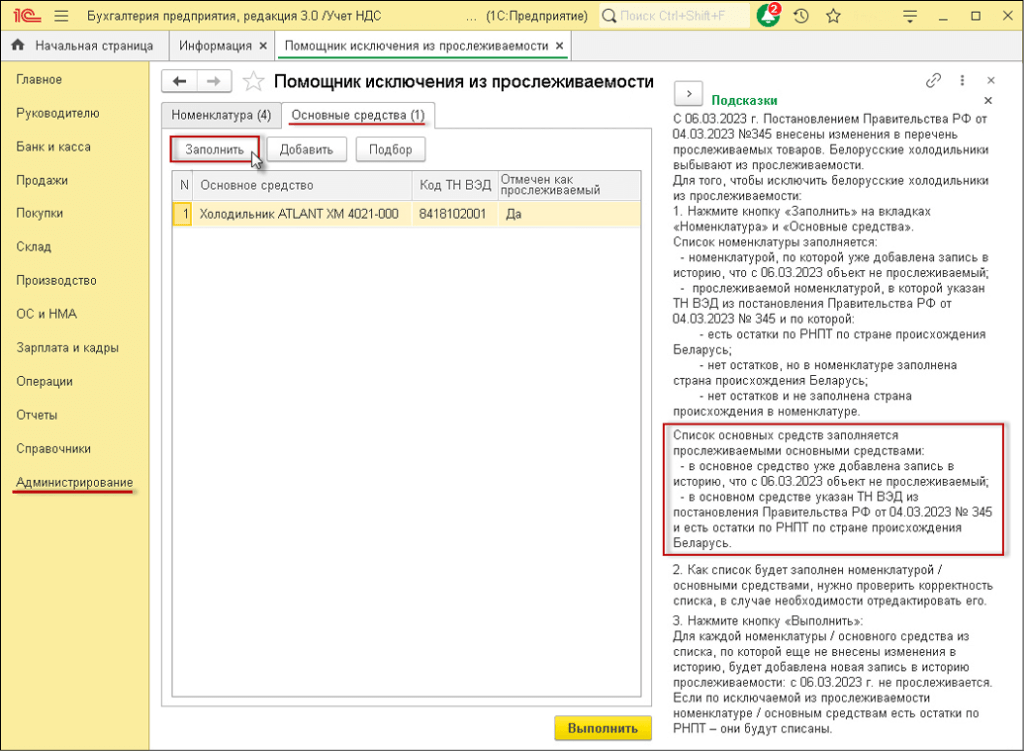Open the Производство section
The width and height of the screenshot is (1024, 751).
tap(56, 280)
